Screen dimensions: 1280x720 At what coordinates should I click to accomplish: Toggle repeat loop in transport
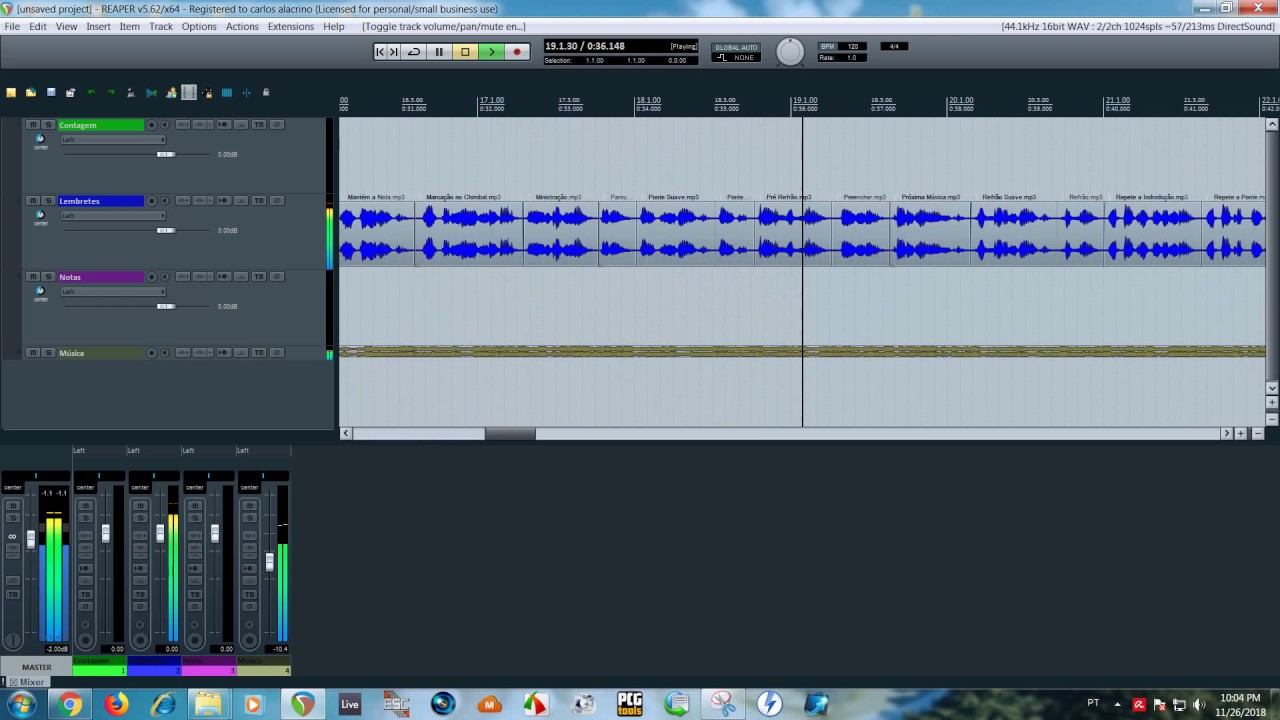(x=414, y=52)
